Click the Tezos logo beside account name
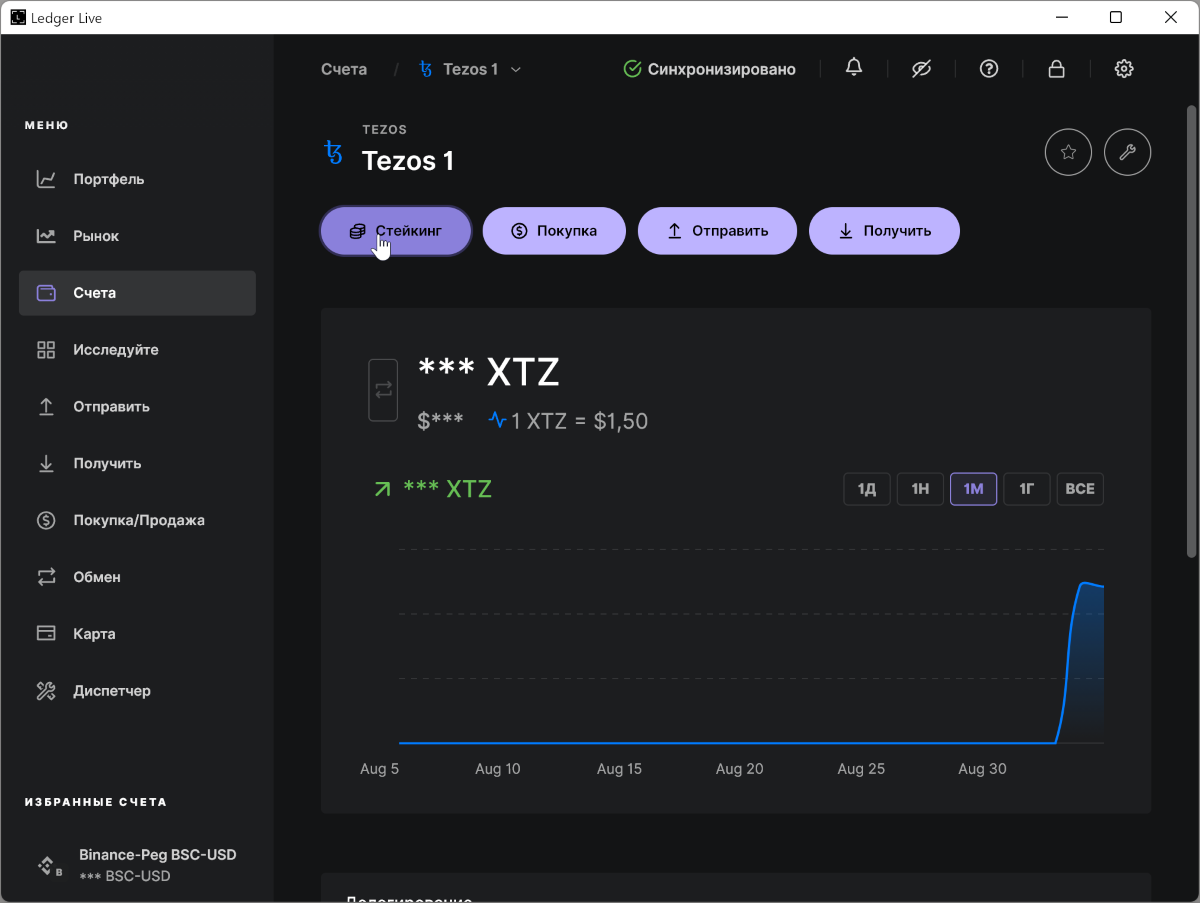 click(333, 152)
